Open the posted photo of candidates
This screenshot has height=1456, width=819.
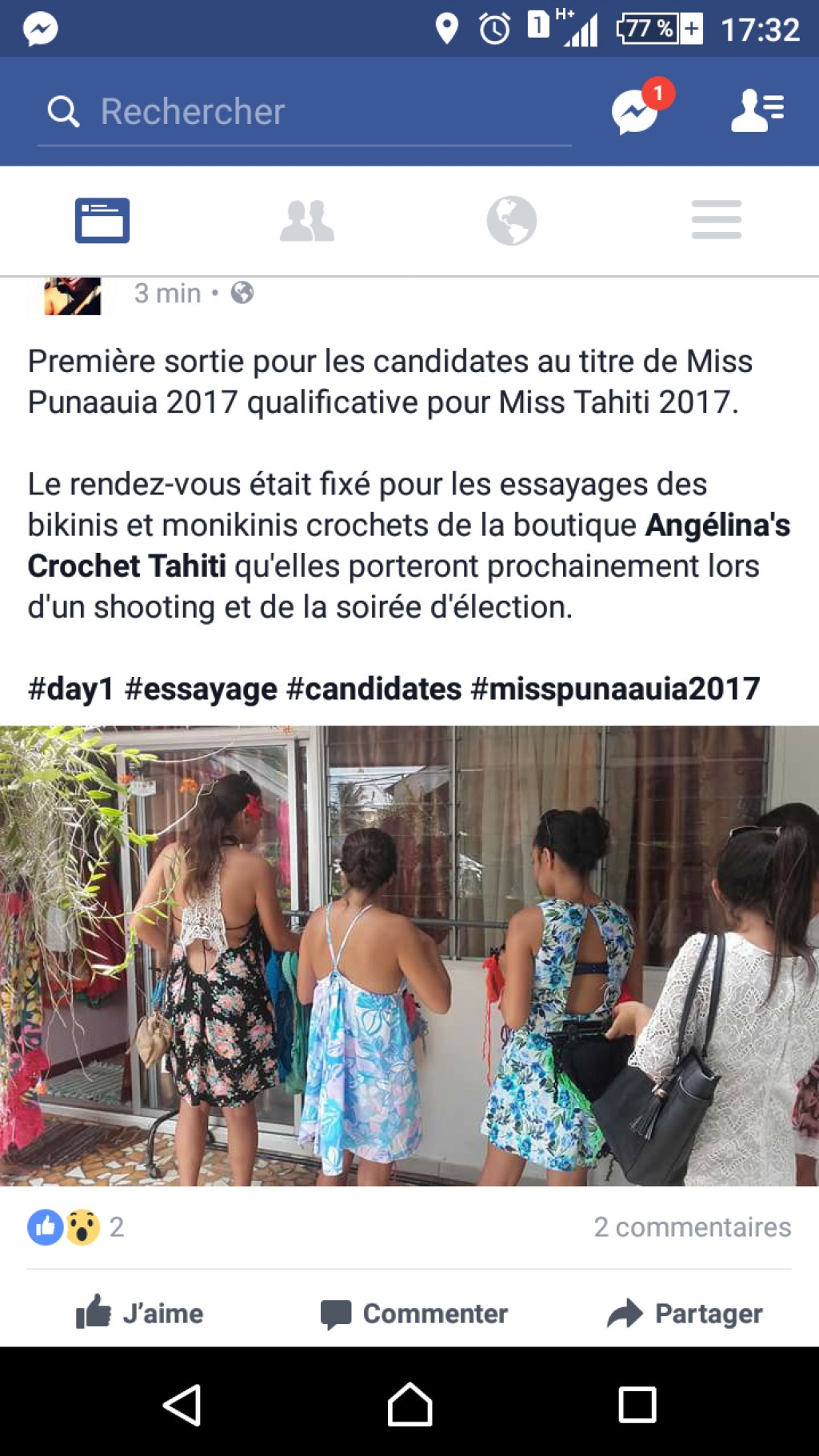coord(409,956)
